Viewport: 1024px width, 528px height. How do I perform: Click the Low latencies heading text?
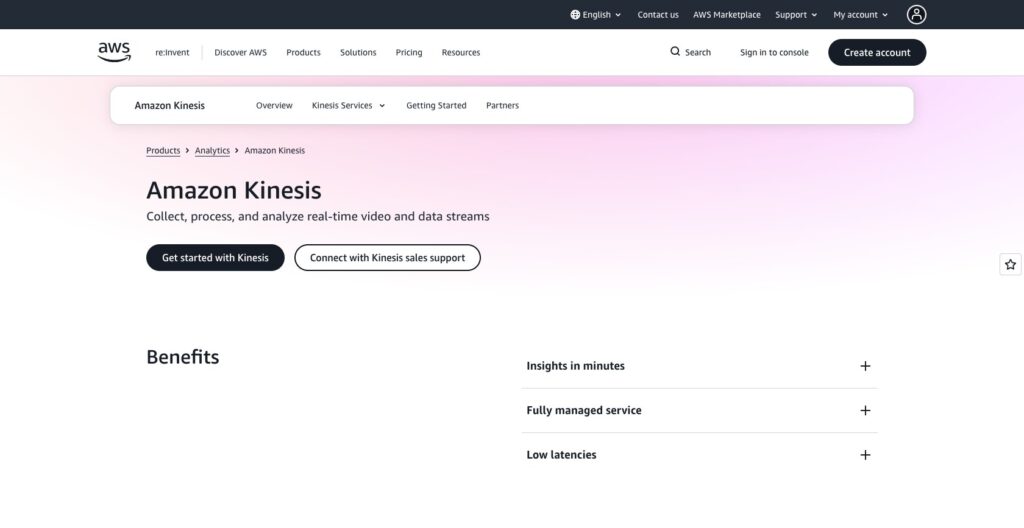point(561,455)
